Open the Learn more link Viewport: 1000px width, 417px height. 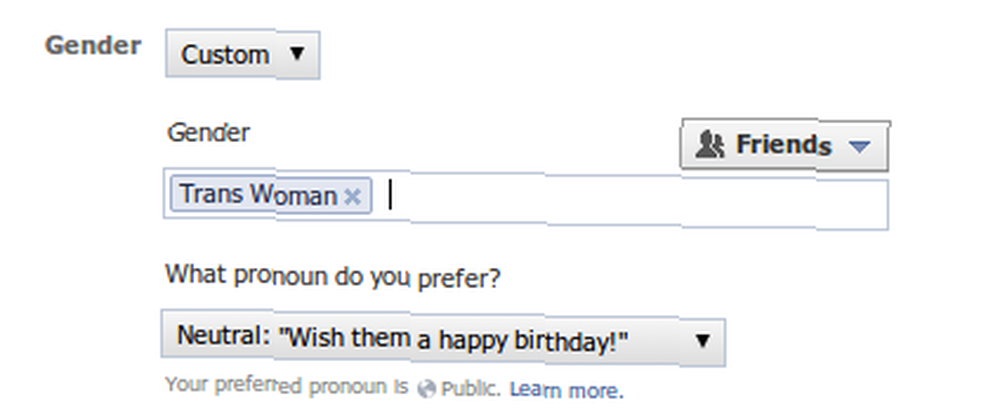coord(566,390)
